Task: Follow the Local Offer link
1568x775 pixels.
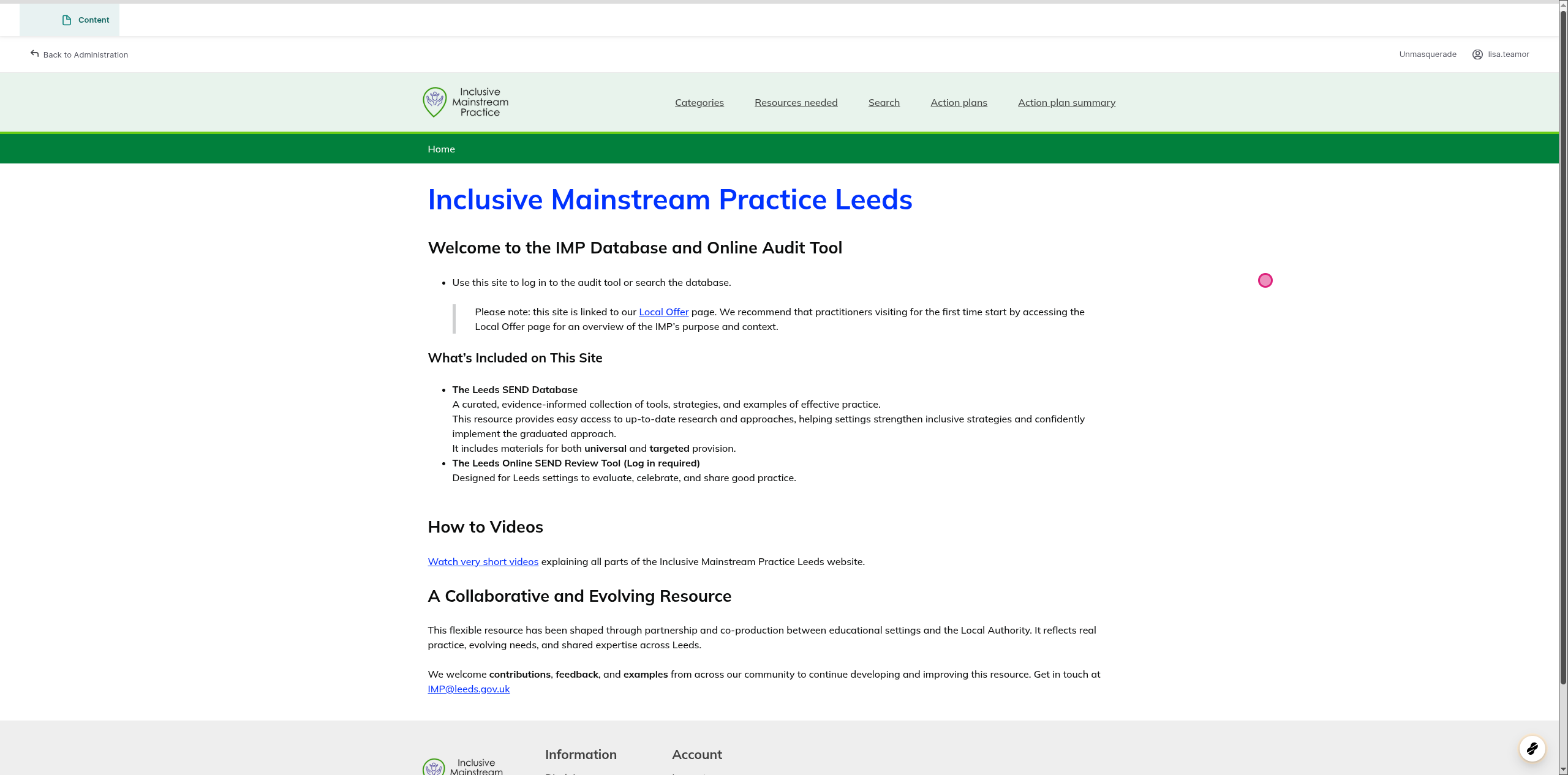Action: click(663, 312)
